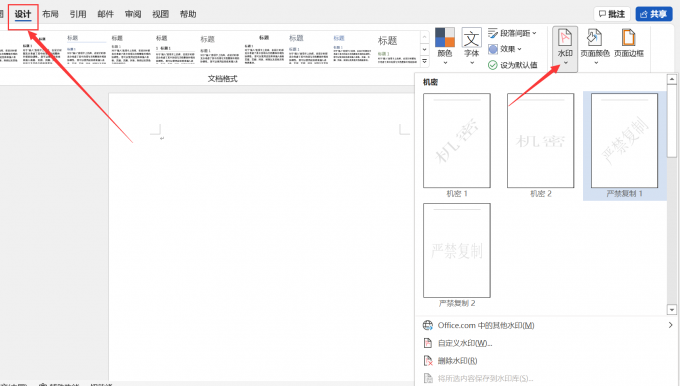Click the watermark gallery scroll down arrow
Screen dimensions: 680x386
pos(672,310)
